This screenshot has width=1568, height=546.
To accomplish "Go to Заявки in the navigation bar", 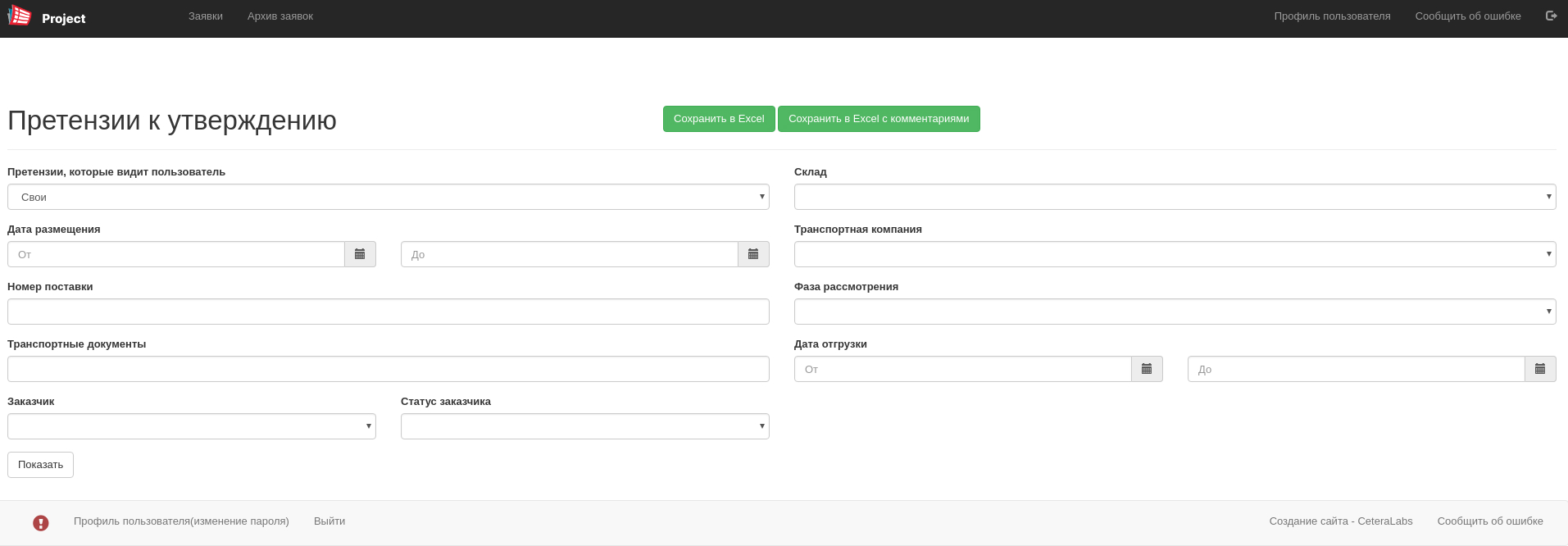I will pos(206,16).
